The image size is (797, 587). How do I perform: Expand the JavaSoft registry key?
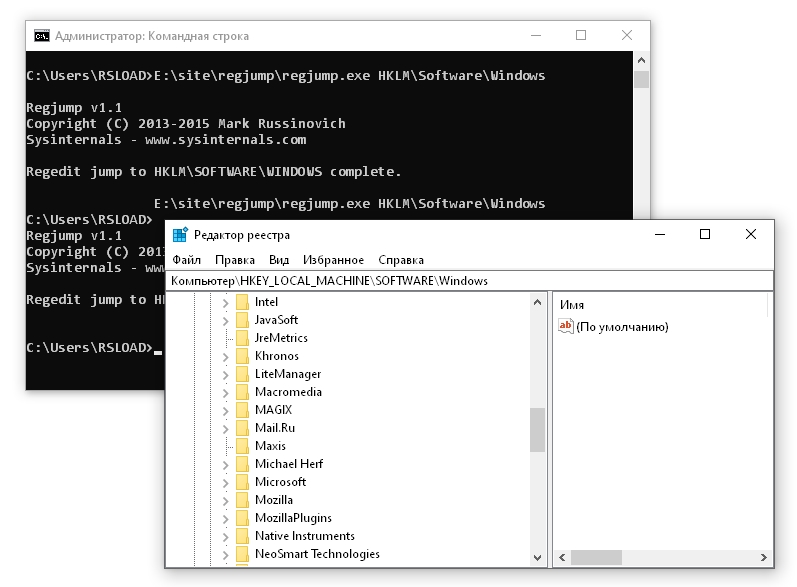pos(226,321)
